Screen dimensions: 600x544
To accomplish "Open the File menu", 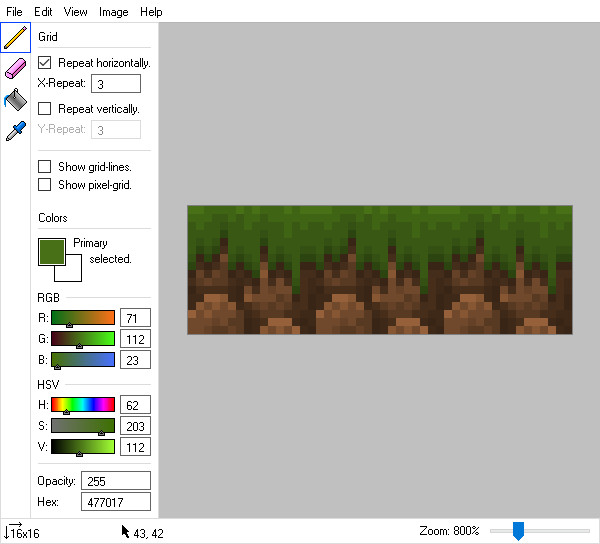I will click(x=14, y=12).
